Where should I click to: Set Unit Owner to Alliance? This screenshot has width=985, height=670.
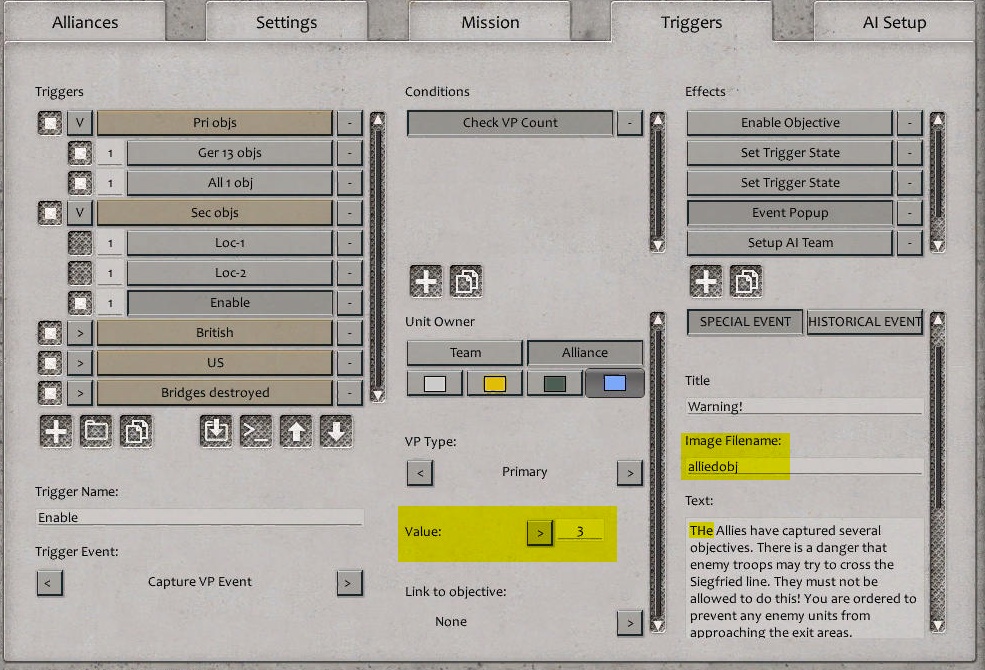(585, 353)
